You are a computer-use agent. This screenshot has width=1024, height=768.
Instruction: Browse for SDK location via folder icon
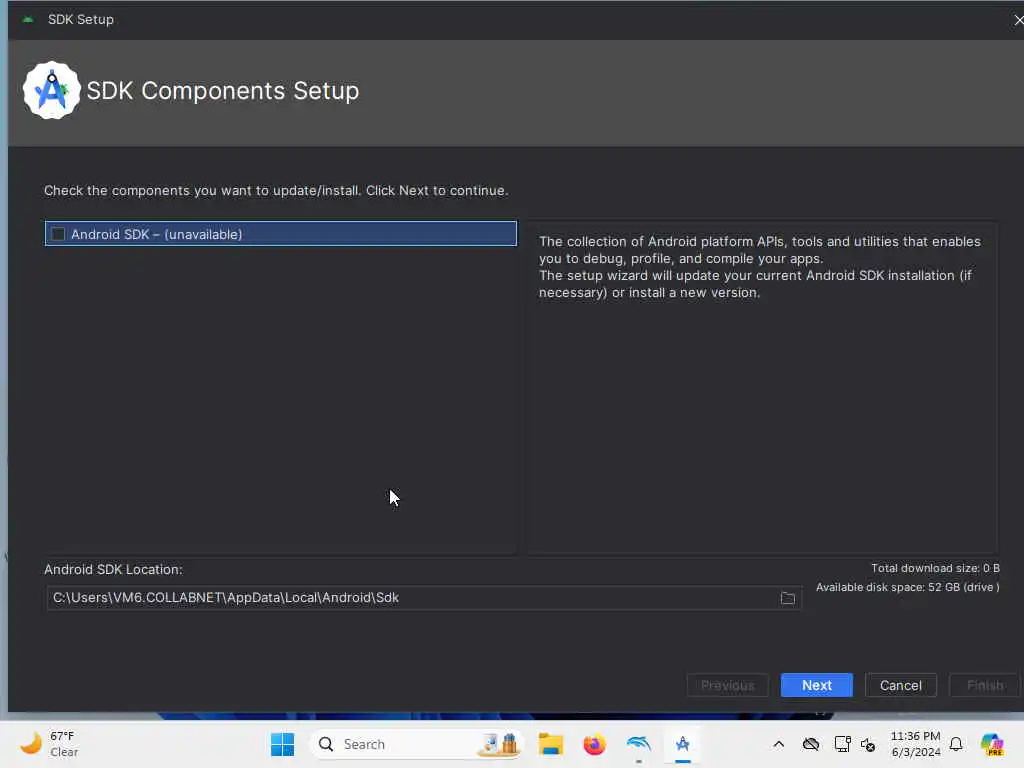tap(788, 598)
